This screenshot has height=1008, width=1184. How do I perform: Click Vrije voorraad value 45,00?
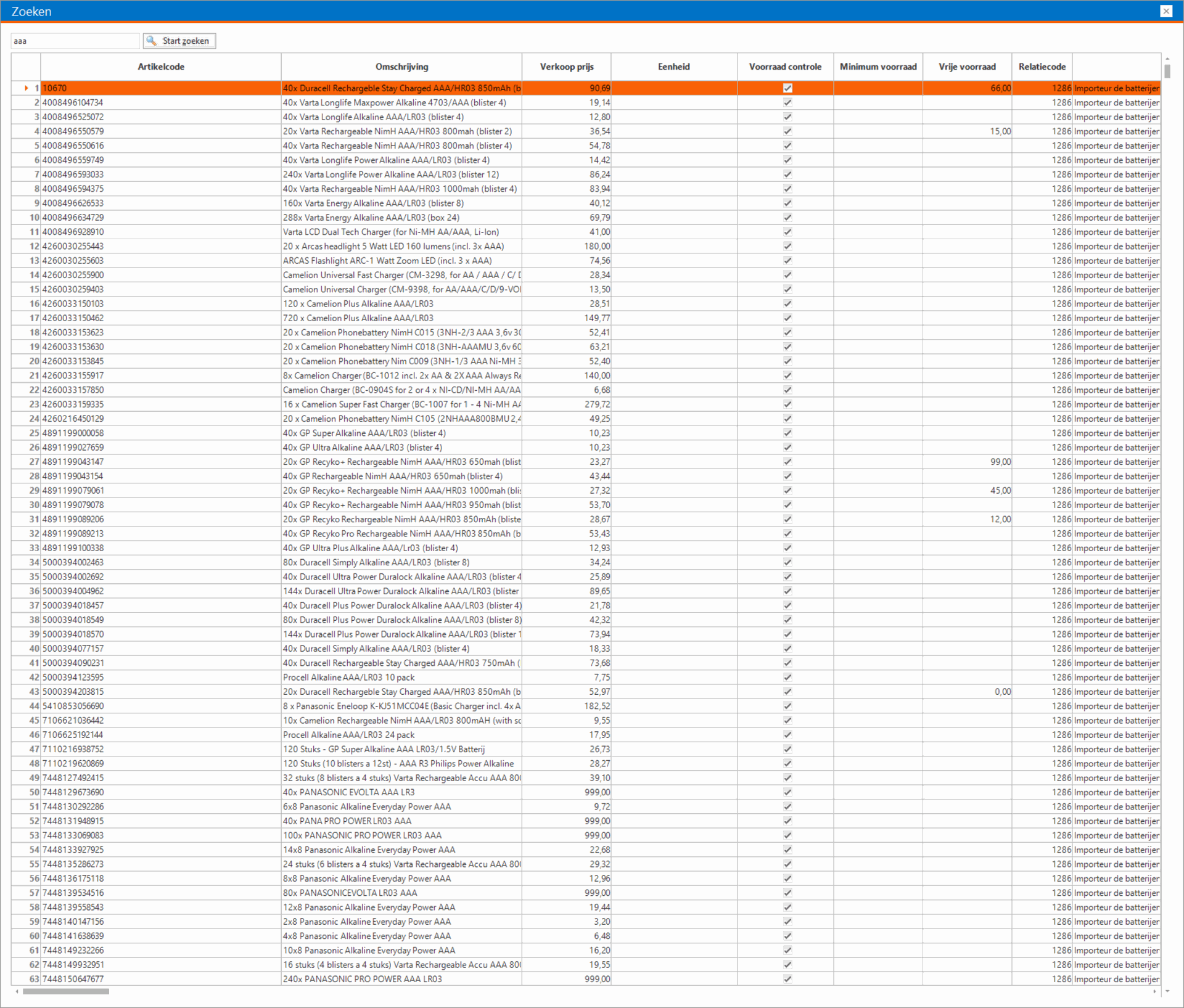point(1000,491)
